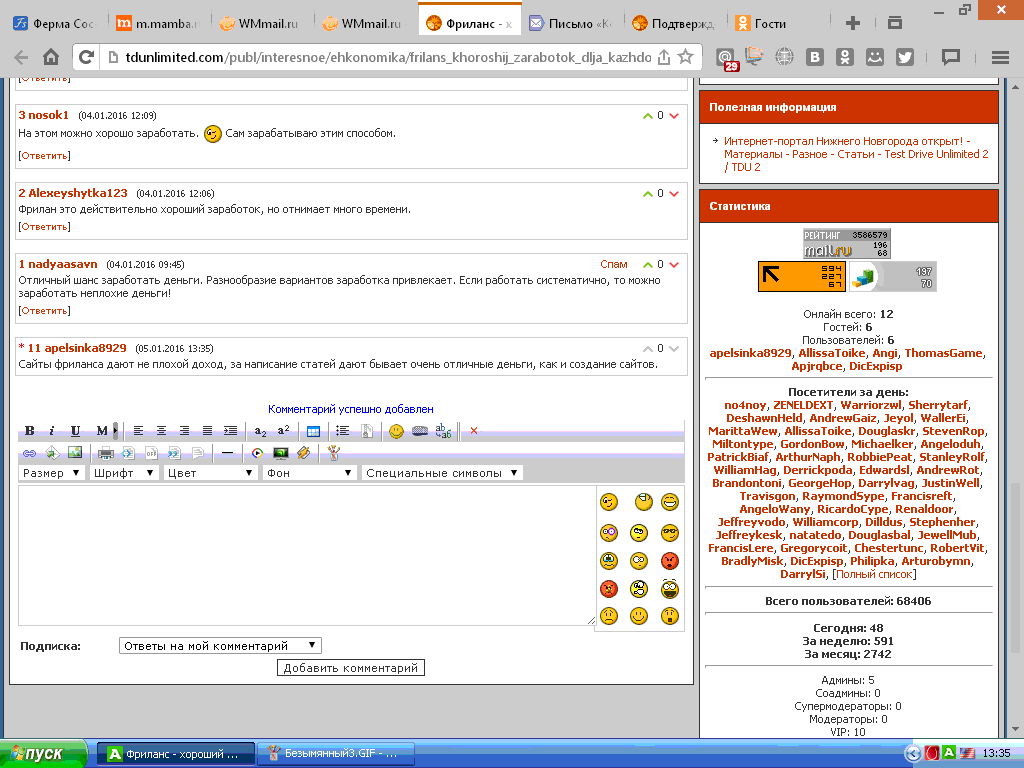Bookmark this page with the star icon
Viewport: 1024px width, 768px height.
(685, 57)
